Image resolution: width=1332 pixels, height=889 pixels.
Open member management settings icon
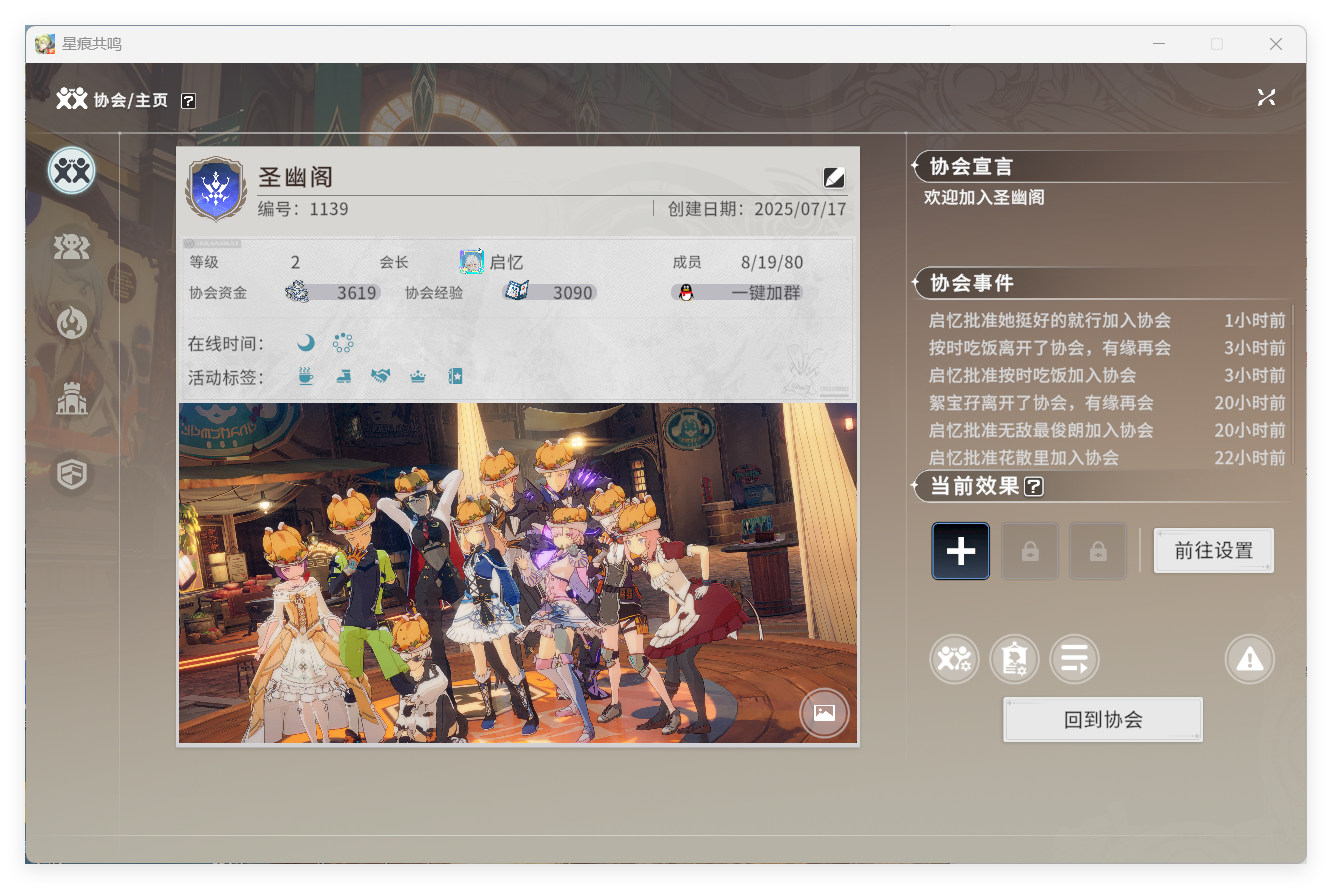pos(954,659)
